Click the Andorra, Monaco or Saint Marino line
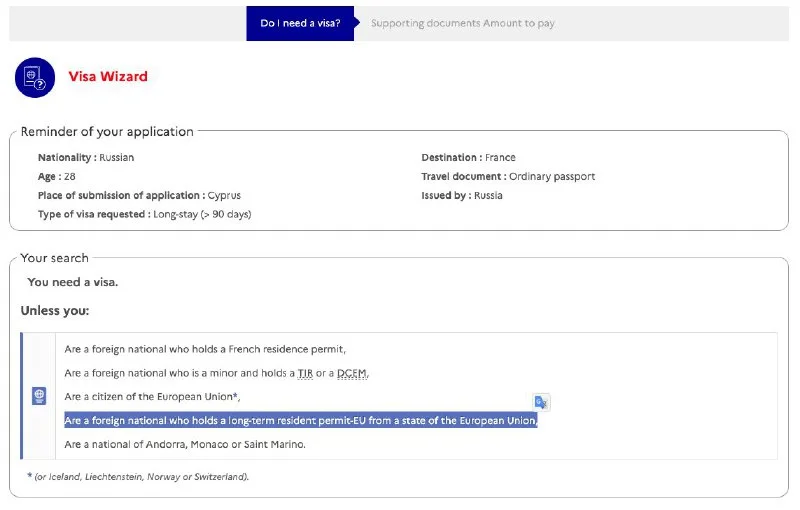This screenshot has width=800, height=510. click(x=185, y=444)
